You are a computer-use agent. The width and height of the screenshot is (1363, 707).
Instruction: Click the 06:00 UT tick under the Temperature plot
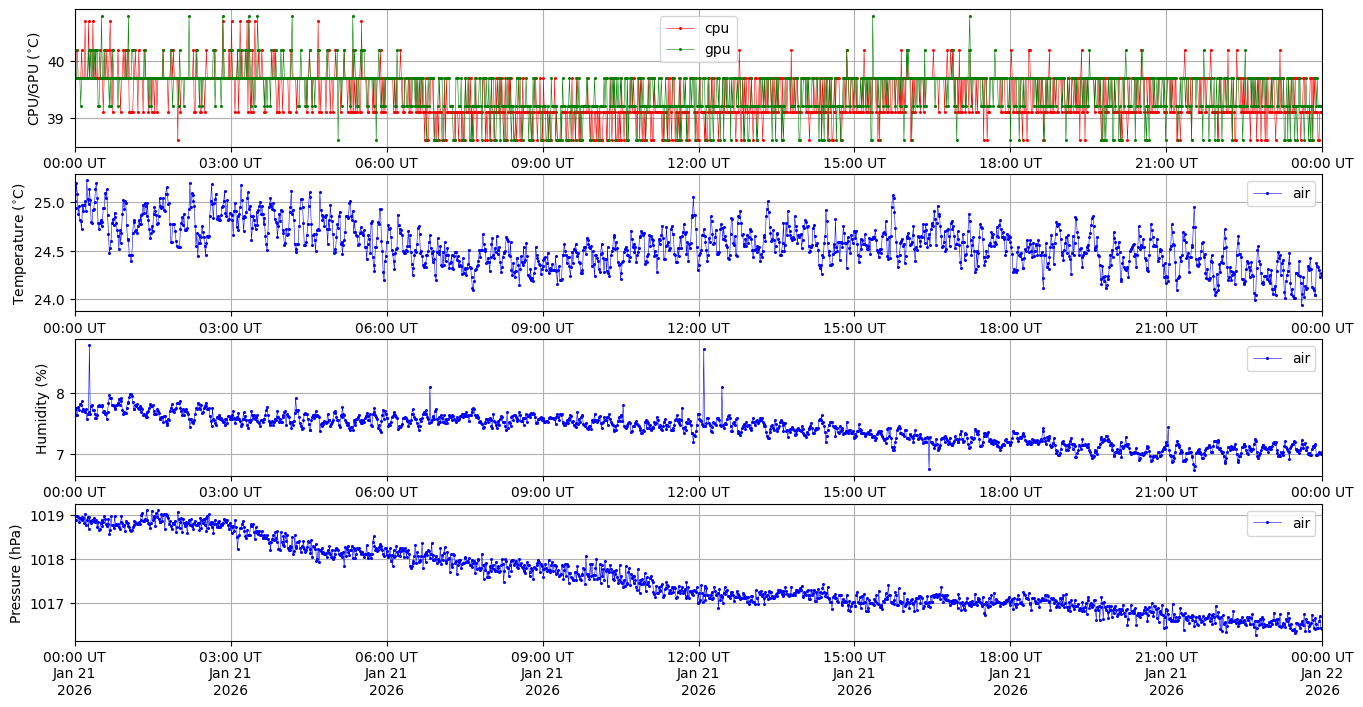pyautogui.click(x=386, y=327)
